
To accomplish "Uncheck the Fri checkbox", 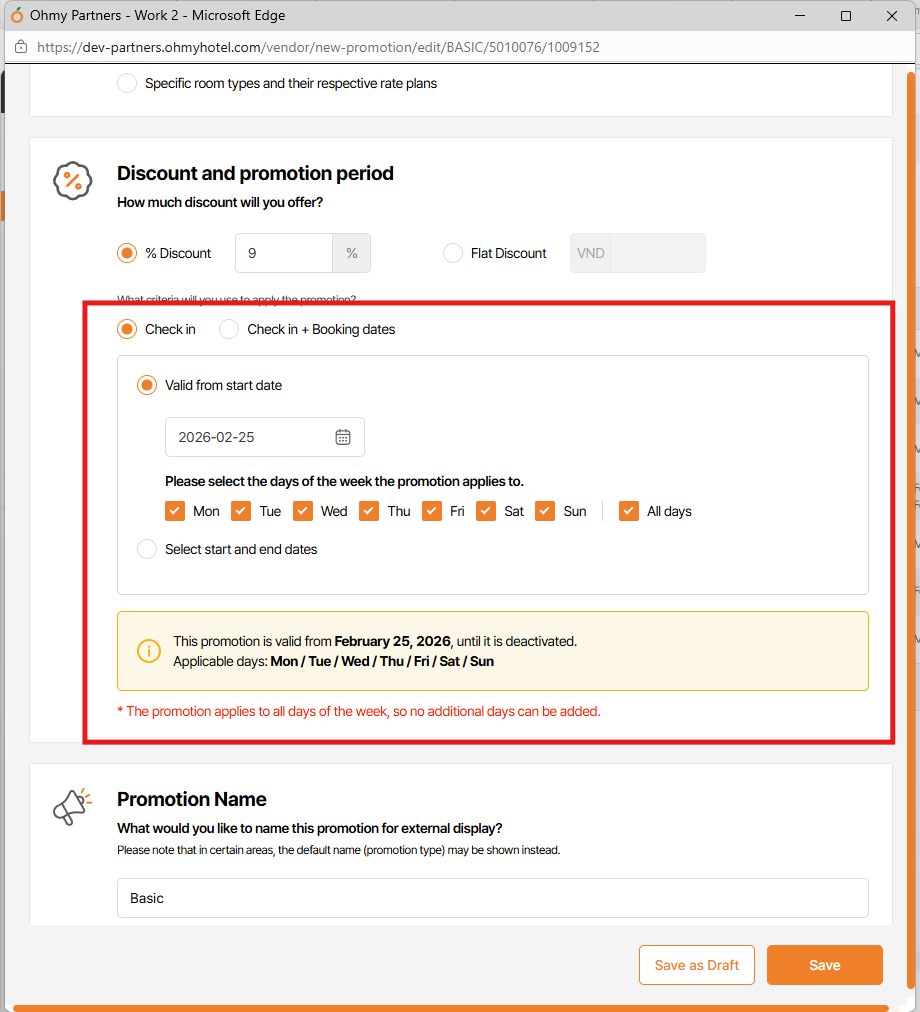I will tap(432, 511).
